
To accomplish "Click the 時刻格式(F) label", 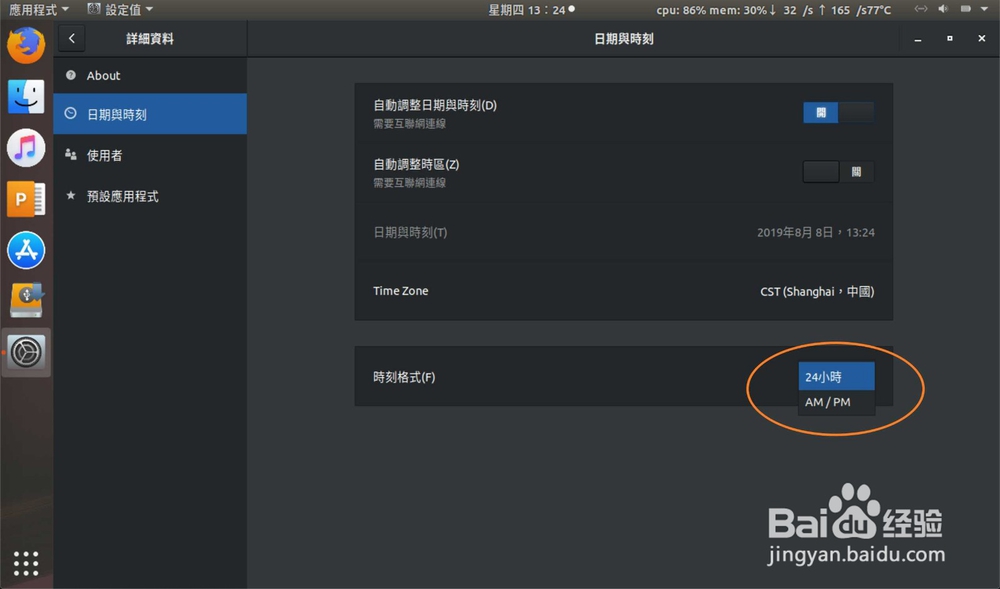I will point(404,377).
